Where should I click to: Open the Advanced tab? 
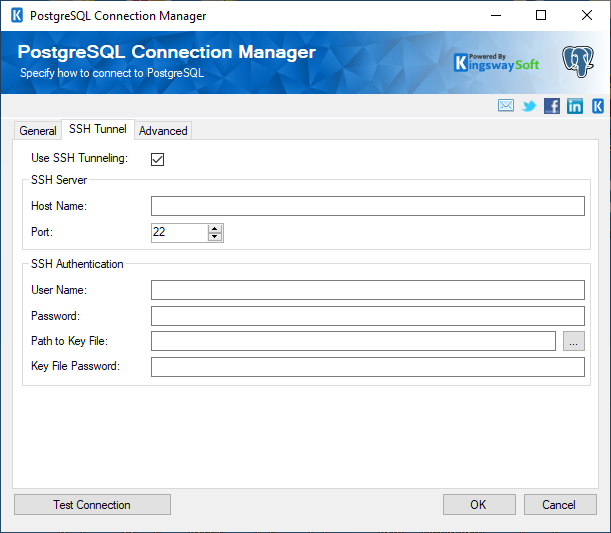[x=163, y=131]
